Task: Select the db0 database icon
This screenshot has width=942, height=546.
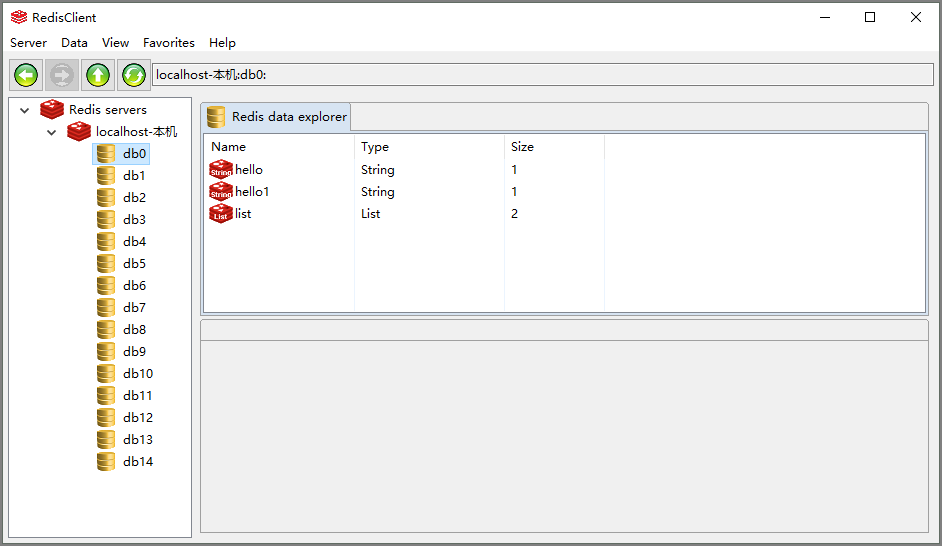Action: (x=106, y=153)
